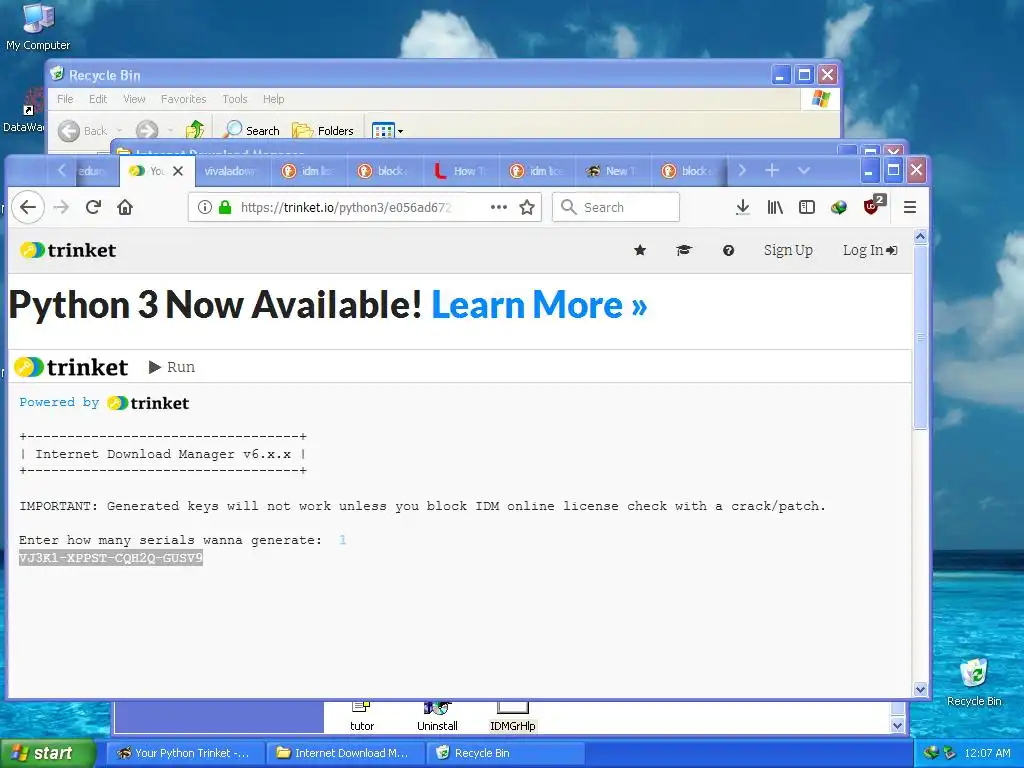Select My Computer desktop icon
This screenshot has width=1024, height=768.
coord(38,27)
